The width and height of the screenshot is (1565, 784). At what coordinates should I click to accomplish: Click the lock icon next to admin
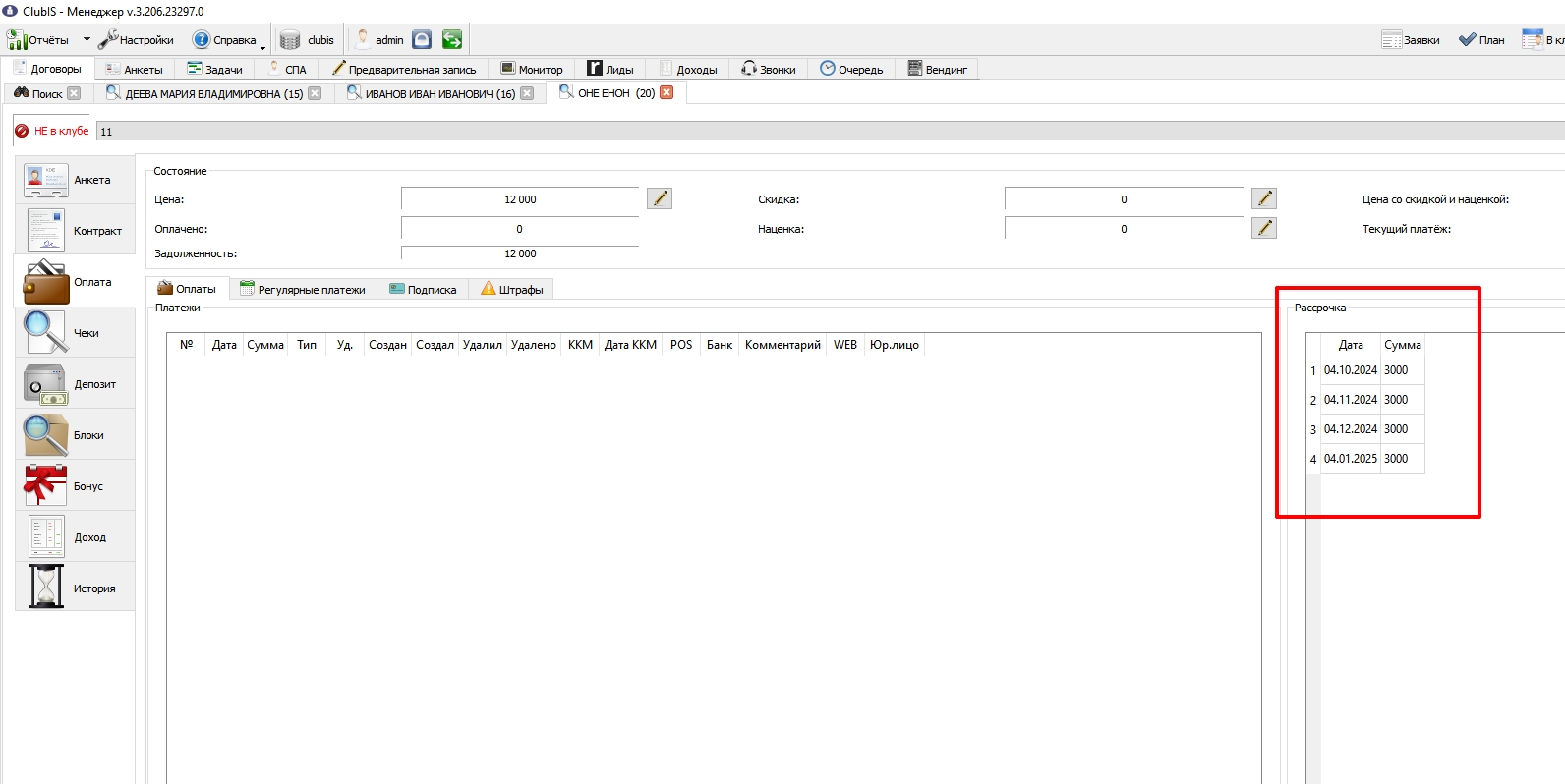pyautogui.click(x=422, y=39)
